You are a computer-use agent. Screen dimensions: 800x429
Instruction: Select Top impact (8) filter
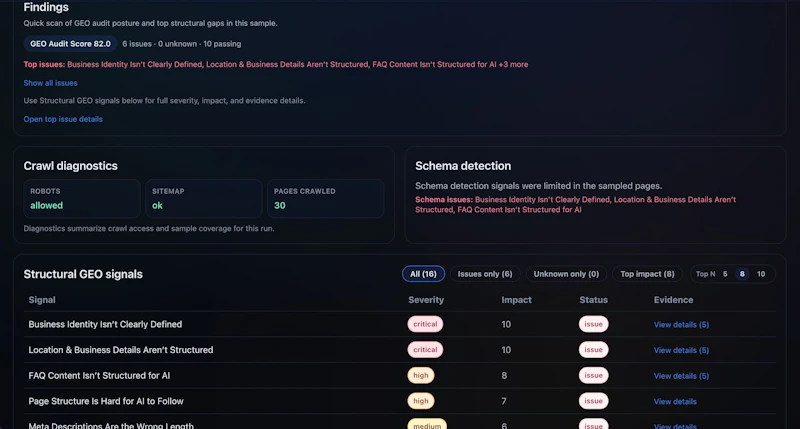click(x=647, y=274)
